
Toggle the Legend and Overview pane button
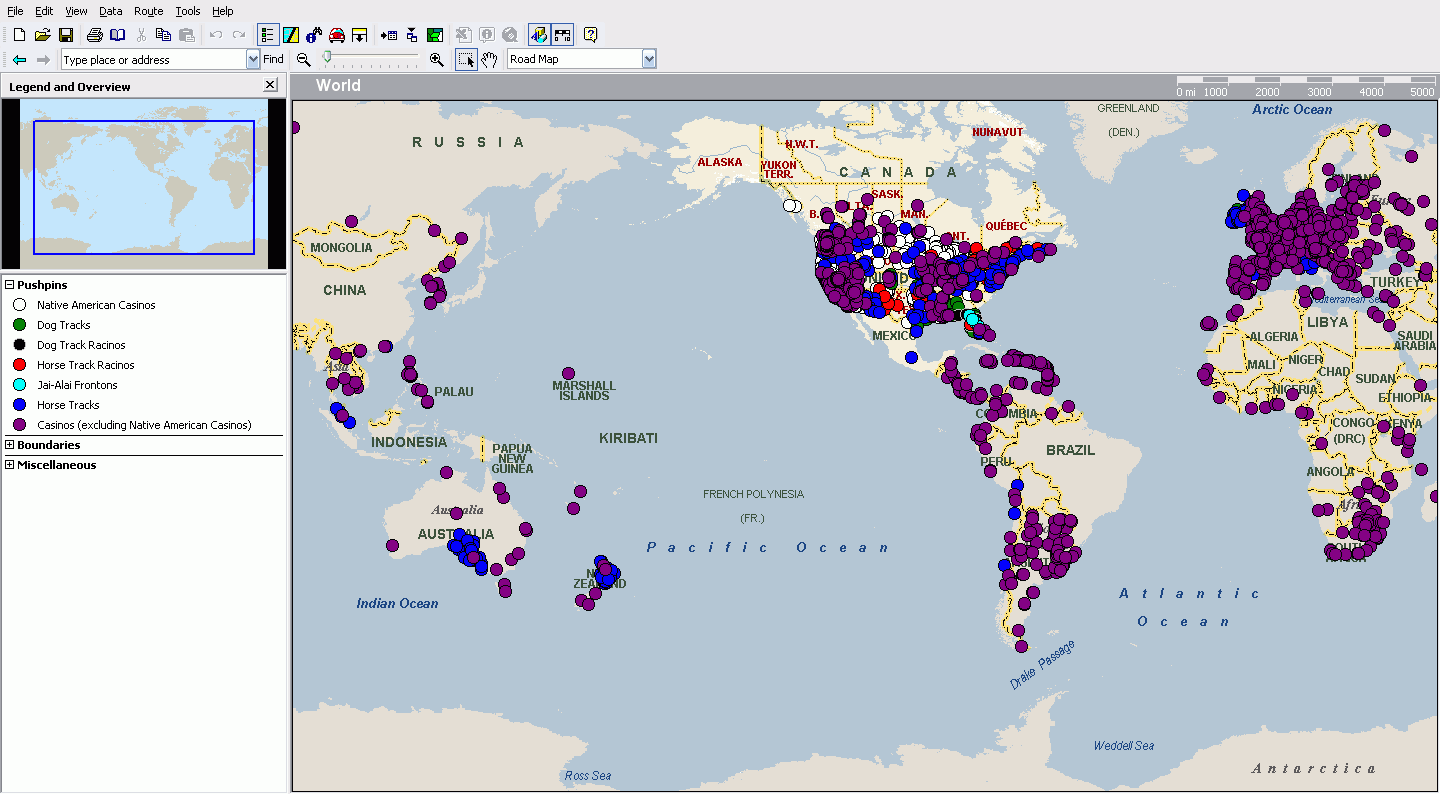click(x=267, y=35)
